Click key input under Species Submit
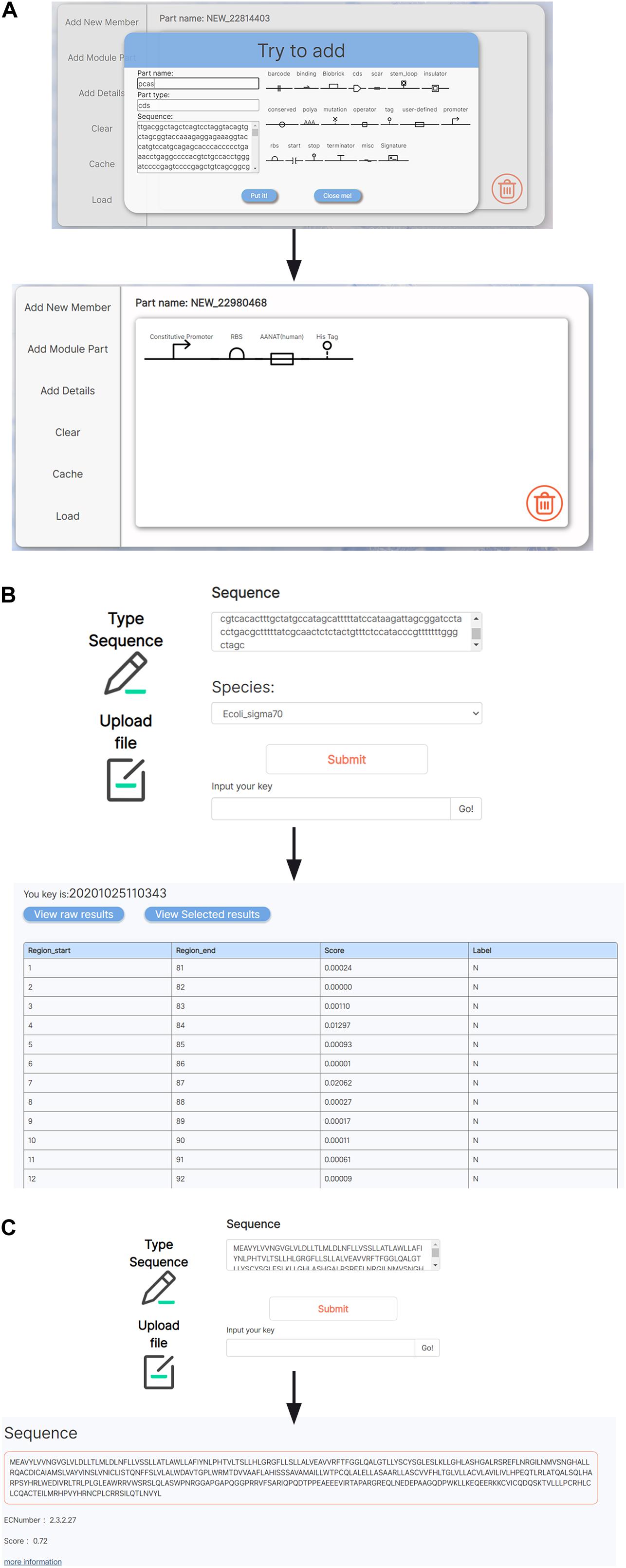The image size is (626, 1568). tap(331, 809)
